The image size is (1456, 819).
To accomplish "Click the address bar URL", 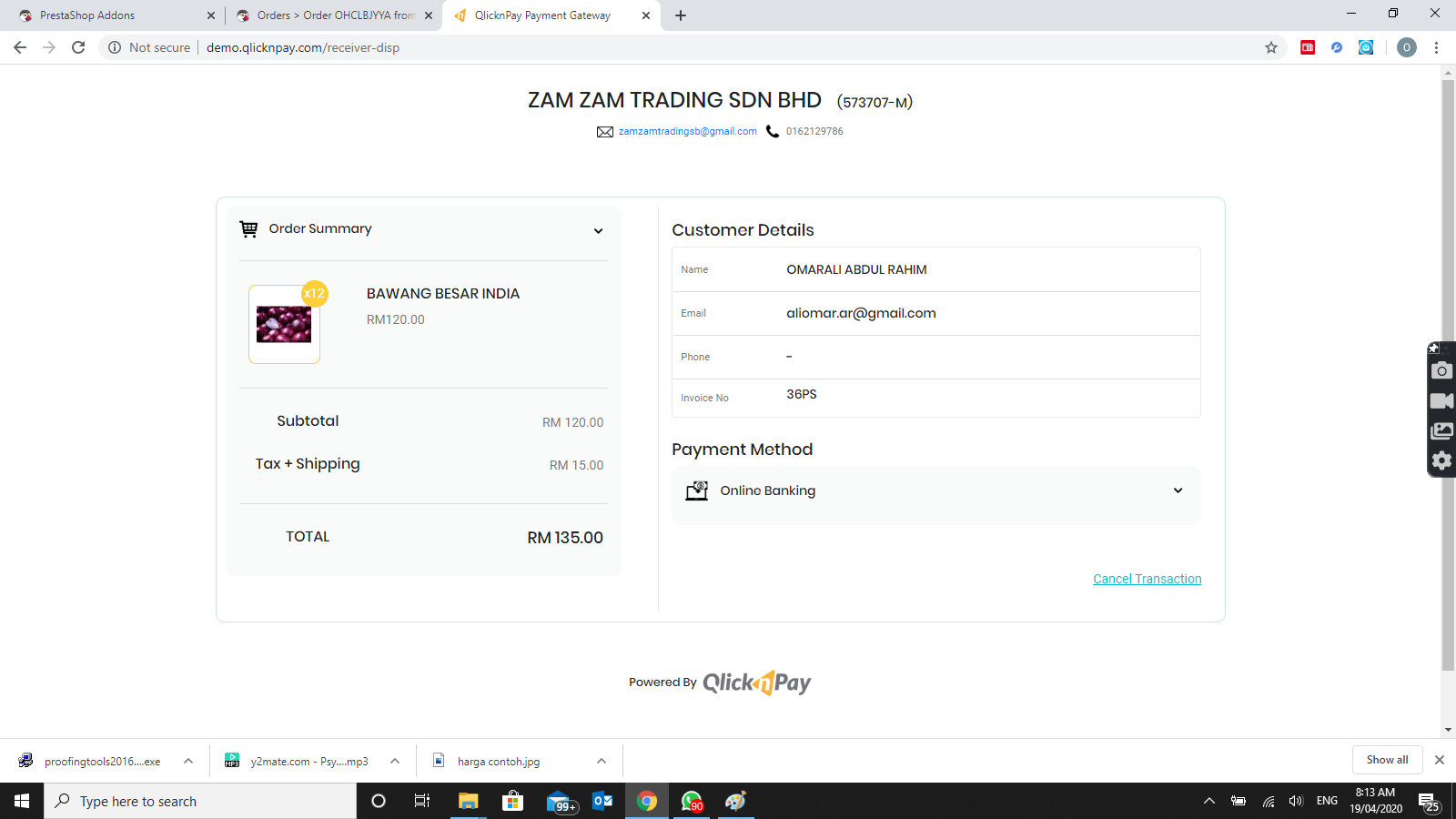I will click(x=303, y=47).
